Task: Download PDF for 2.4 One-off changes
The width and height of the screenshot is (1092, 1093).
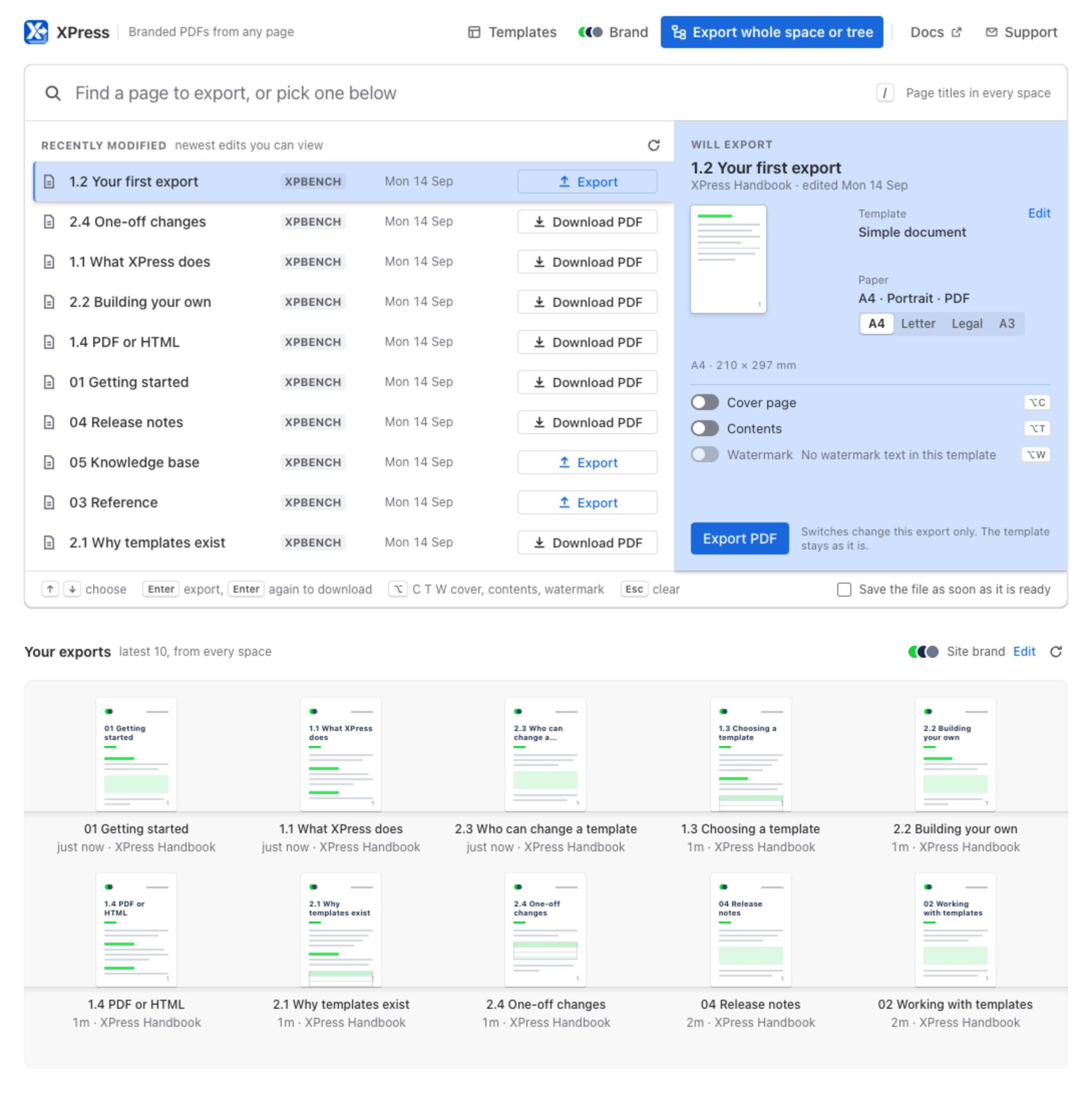Action: click(587, 222)
